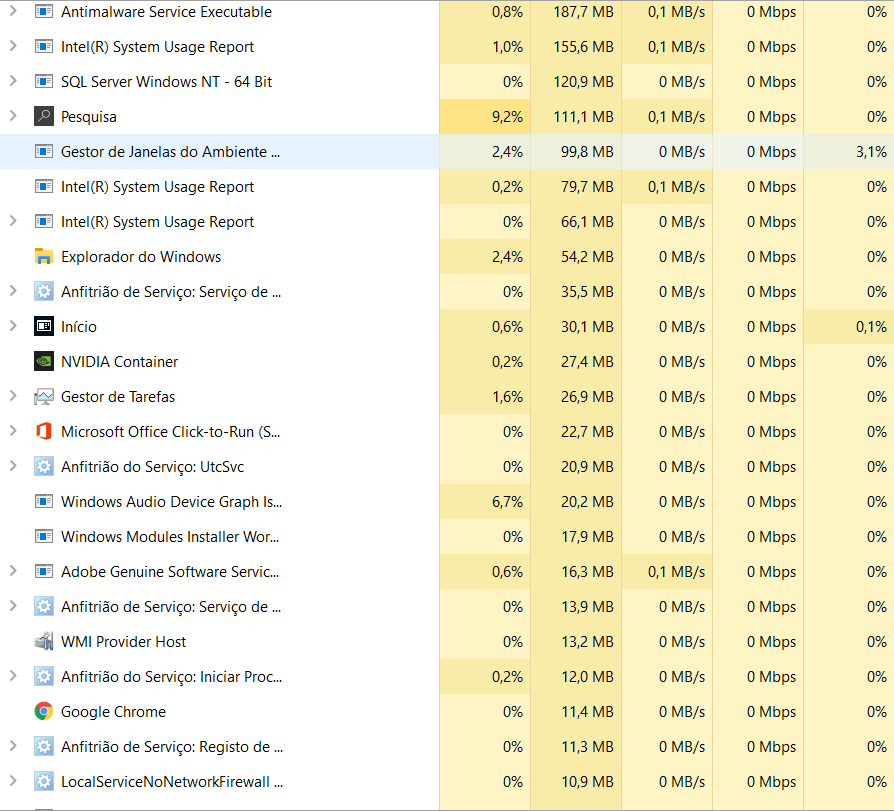Click the Windows Audio Device Graph icon
Viewport: 894px width, 811px height.
pyautogui.click(x=44, y=501)
